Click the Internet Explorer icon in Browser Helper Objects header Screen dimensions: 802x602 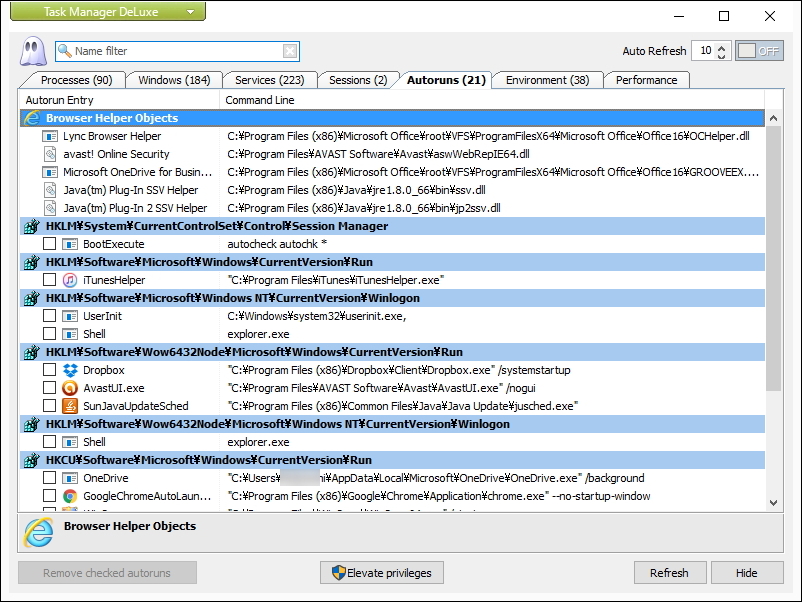(x=32, y=118)
